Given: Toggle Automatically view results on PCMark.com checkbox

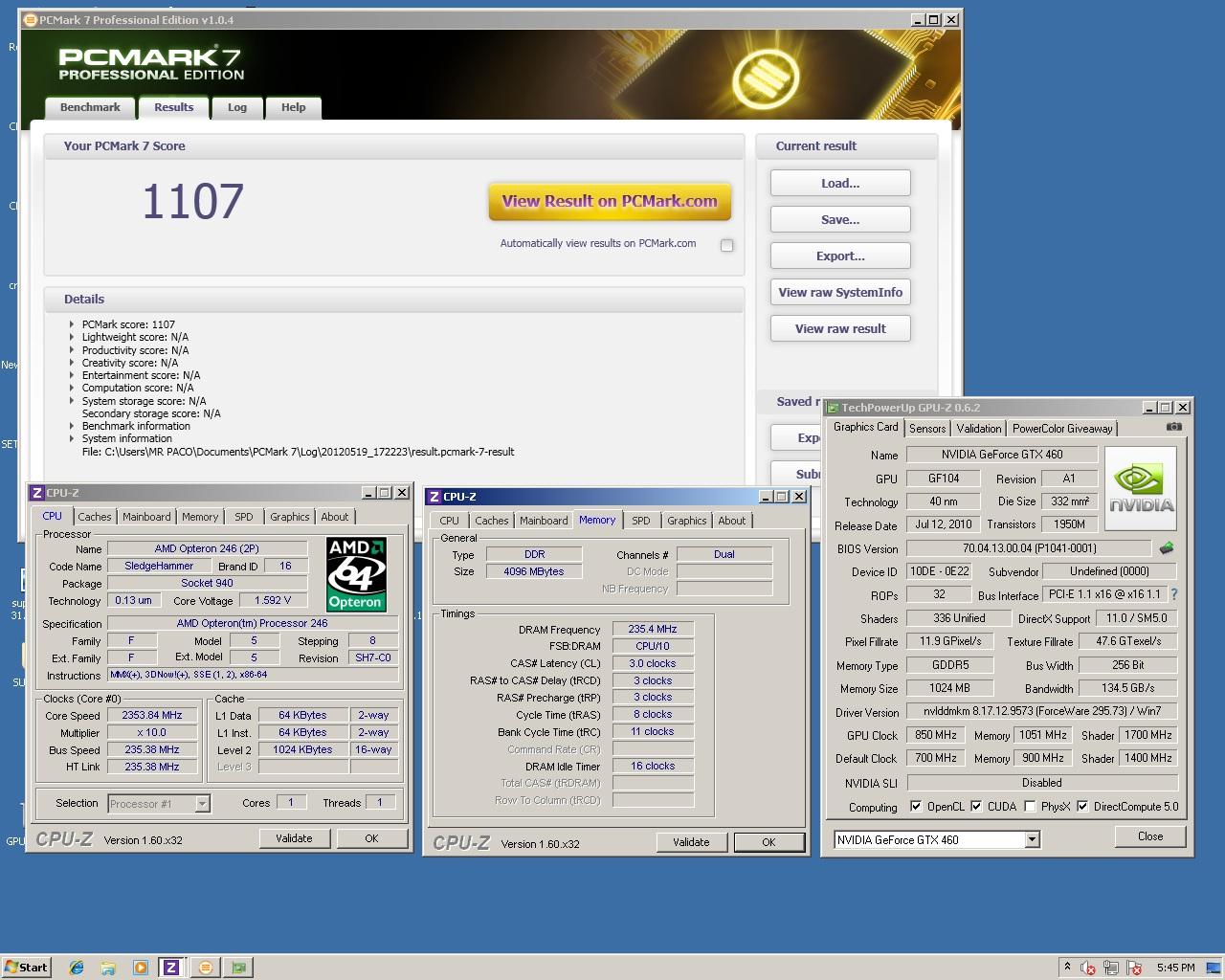Looking at the screenshot, I should click(x=727, y=245).
